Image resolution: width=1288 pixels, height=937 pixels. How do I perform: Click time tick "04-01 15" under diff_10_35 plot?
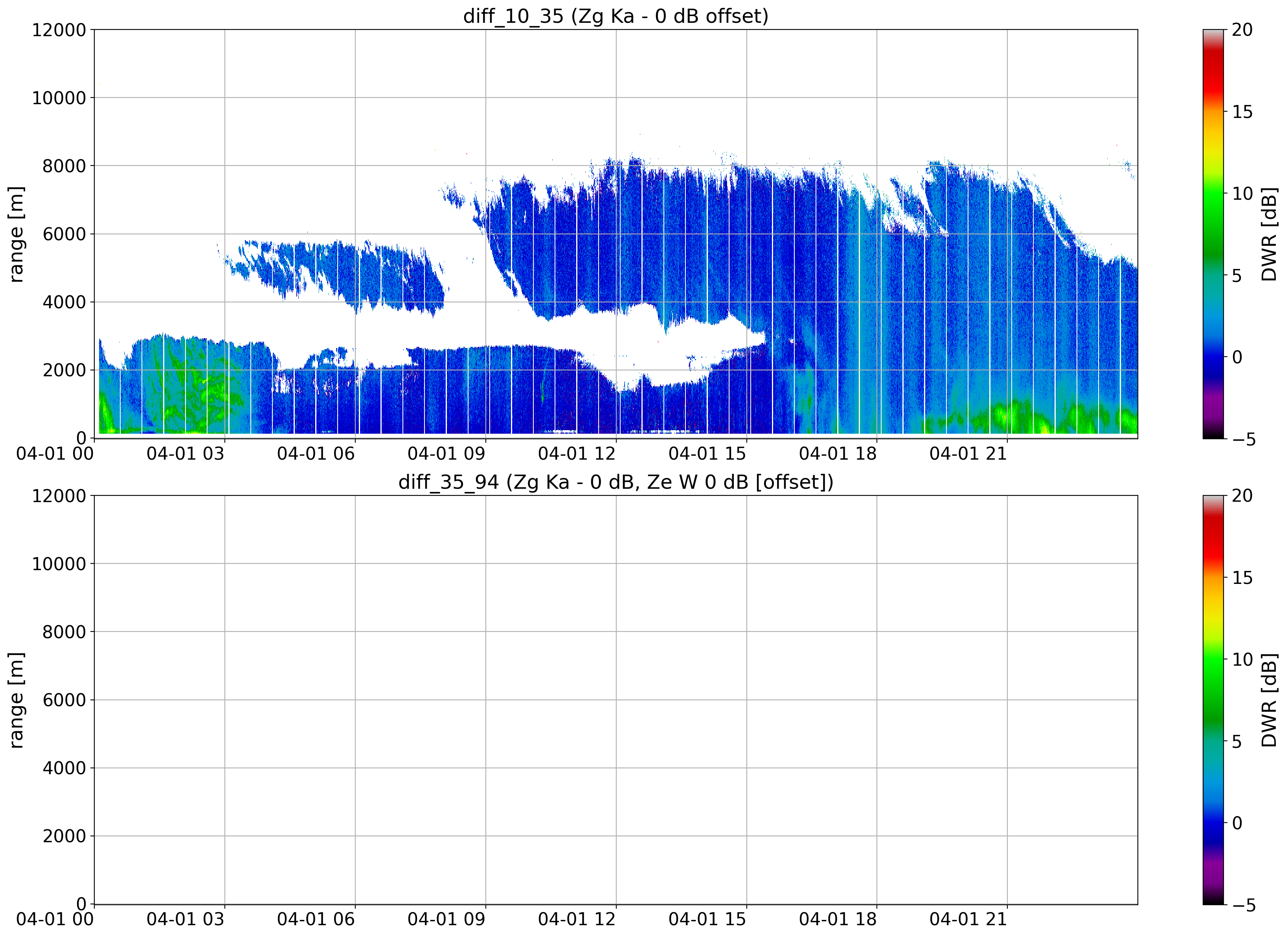coord(707,453)
